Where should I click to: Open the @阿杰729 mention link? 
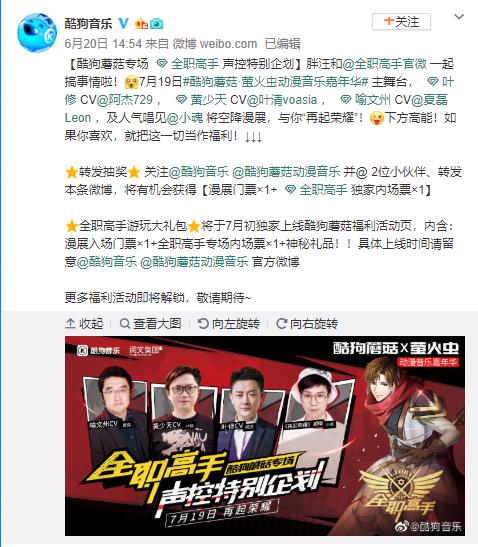coord(125,100)
